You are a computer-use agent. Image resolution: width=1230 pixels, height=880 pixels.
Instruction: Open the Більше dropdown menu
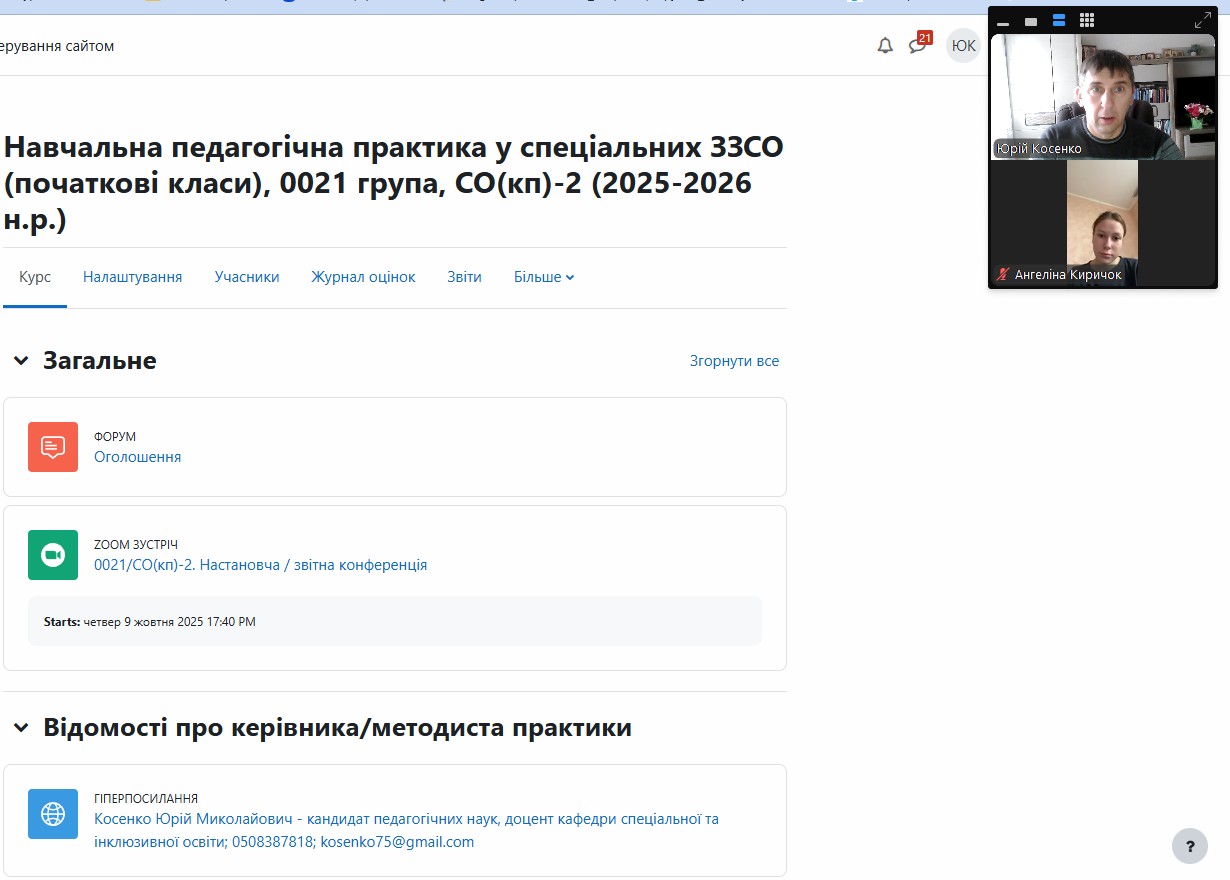(544, 277)
